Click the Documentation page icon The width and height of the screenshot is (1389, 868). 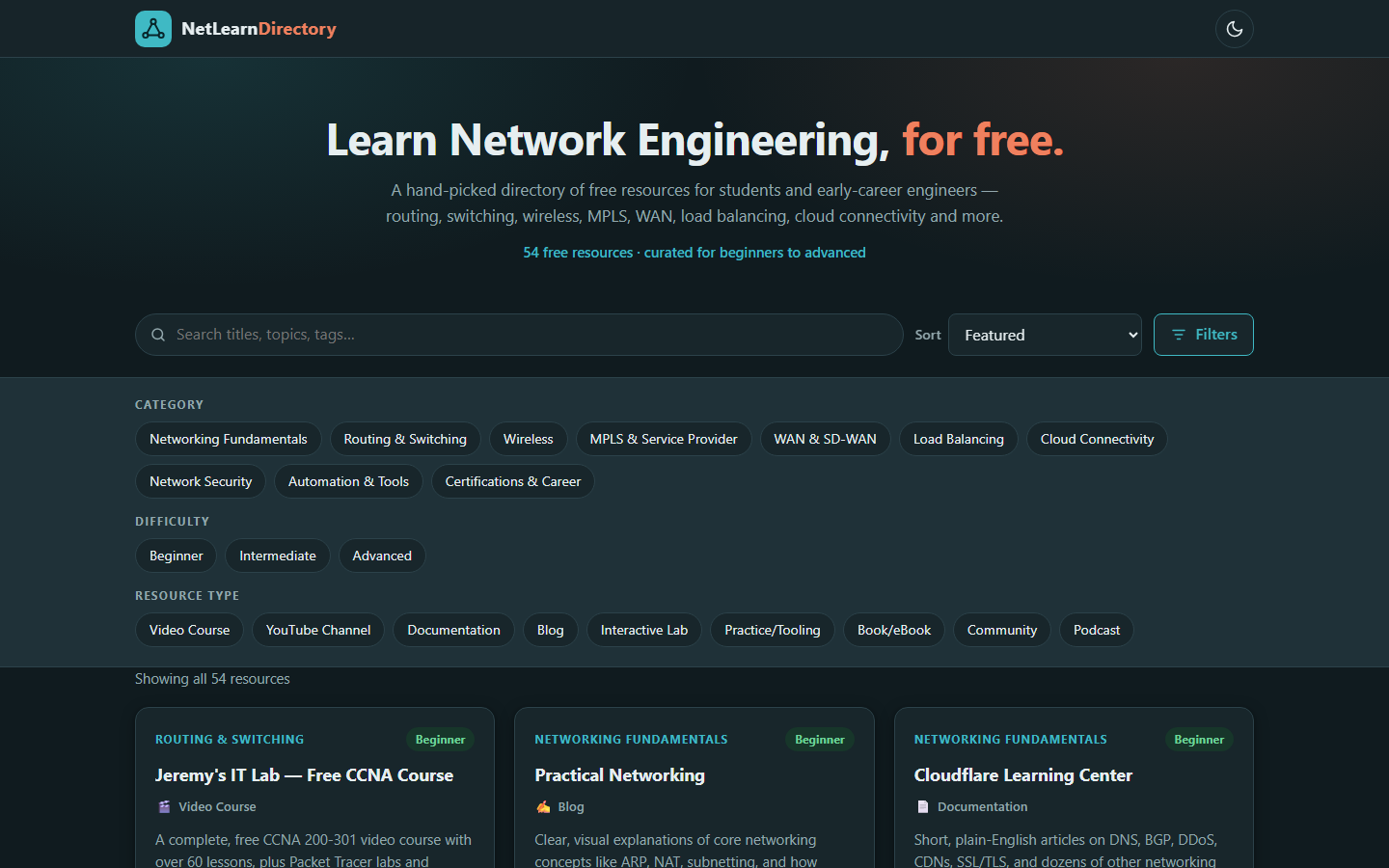tap(922, 806)
